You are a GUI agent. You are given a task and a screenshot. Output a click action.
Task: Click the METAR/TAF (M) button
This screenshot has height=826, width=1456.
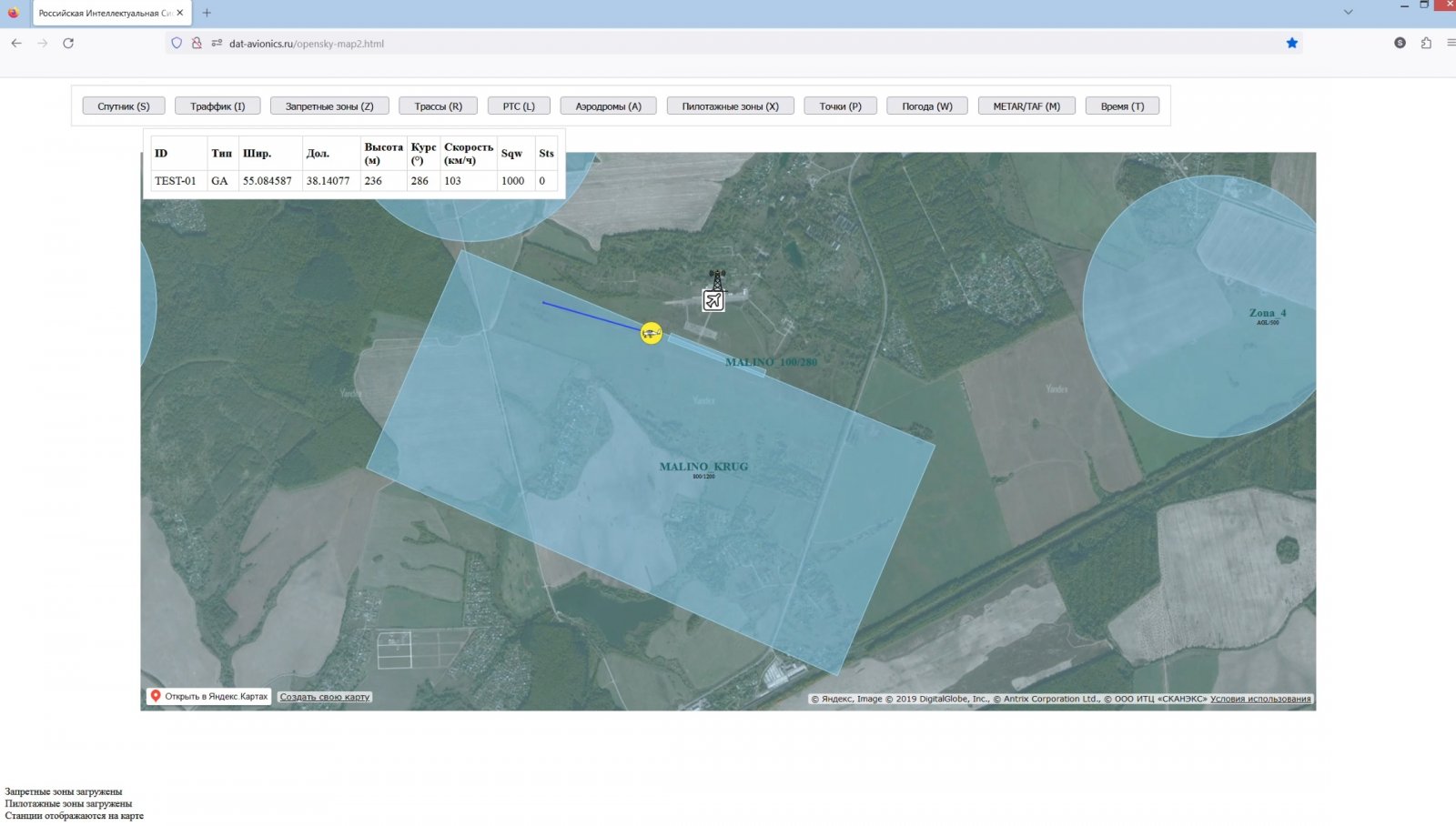click(1026, 106)
